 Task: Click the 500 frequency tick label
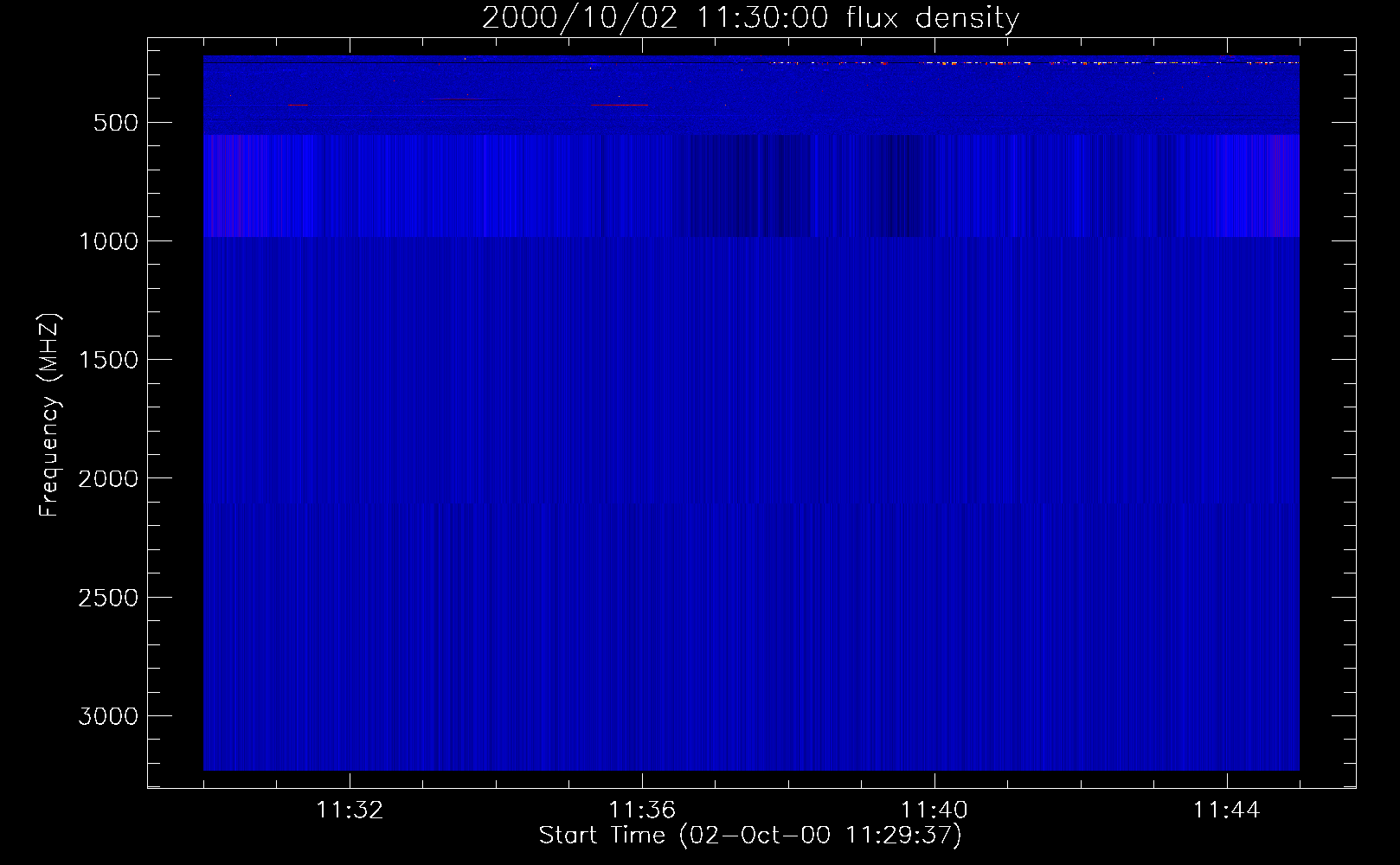(x=116, y=123)
